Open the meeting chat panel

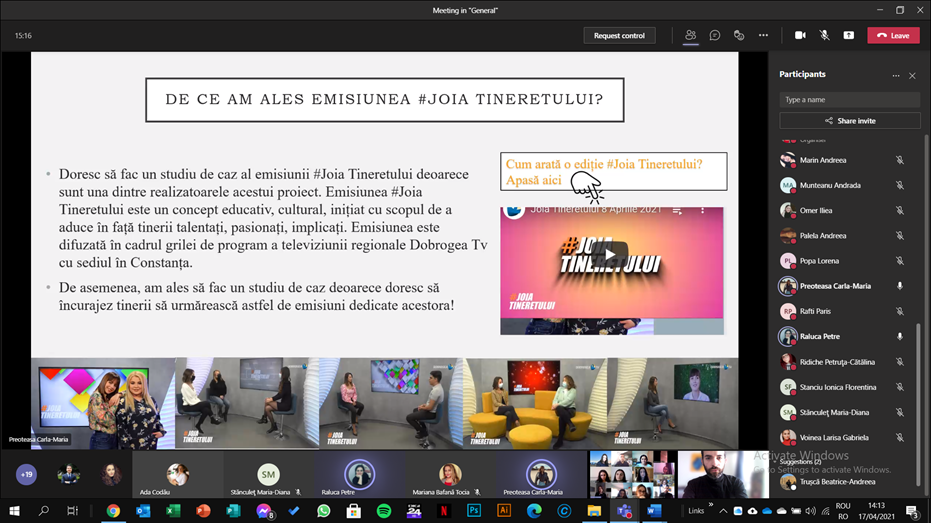(x=715, y=35)
